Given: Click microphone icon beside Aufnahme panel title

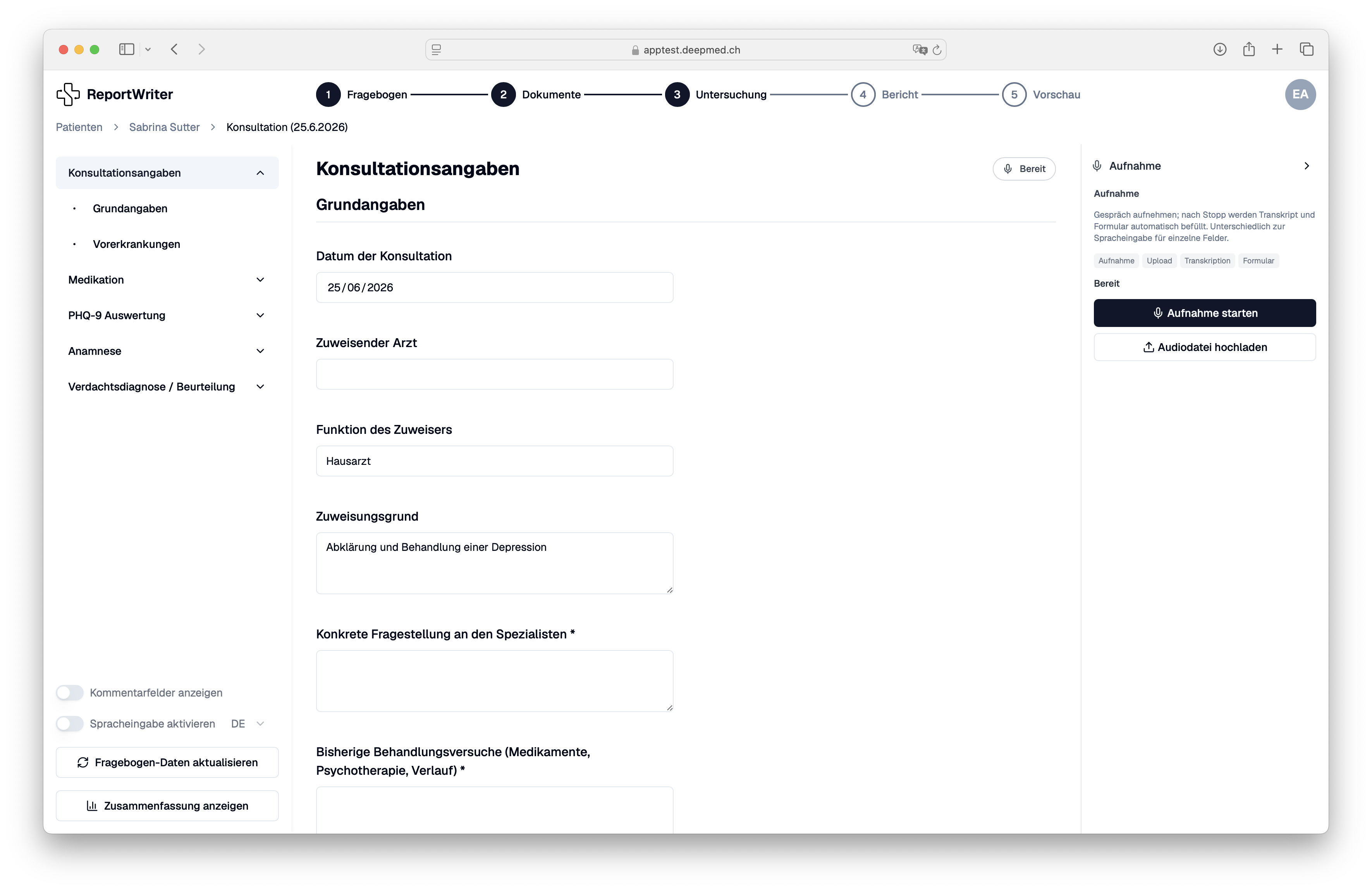Looking at the screenshot, I should pos(1097,166).
